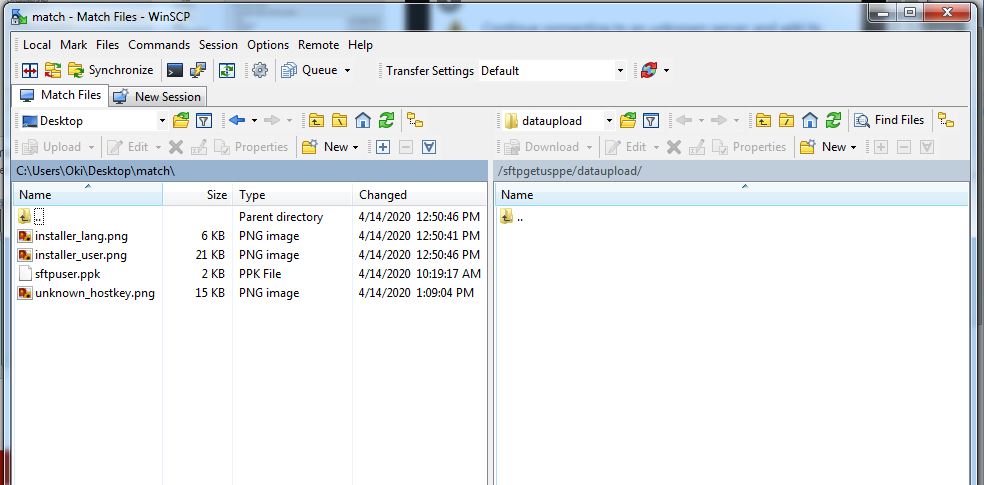984x485 pixels.
Task: Switch to the New Session tab
Action: [158, 97]
